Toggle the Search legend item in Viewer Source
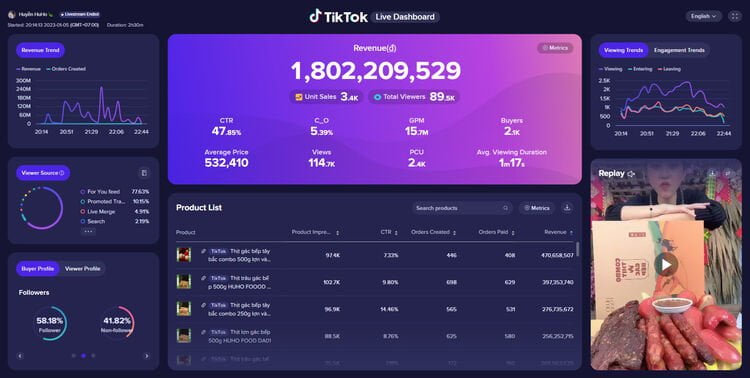Viewport: 750px width, 378px height. pos(93,221)
